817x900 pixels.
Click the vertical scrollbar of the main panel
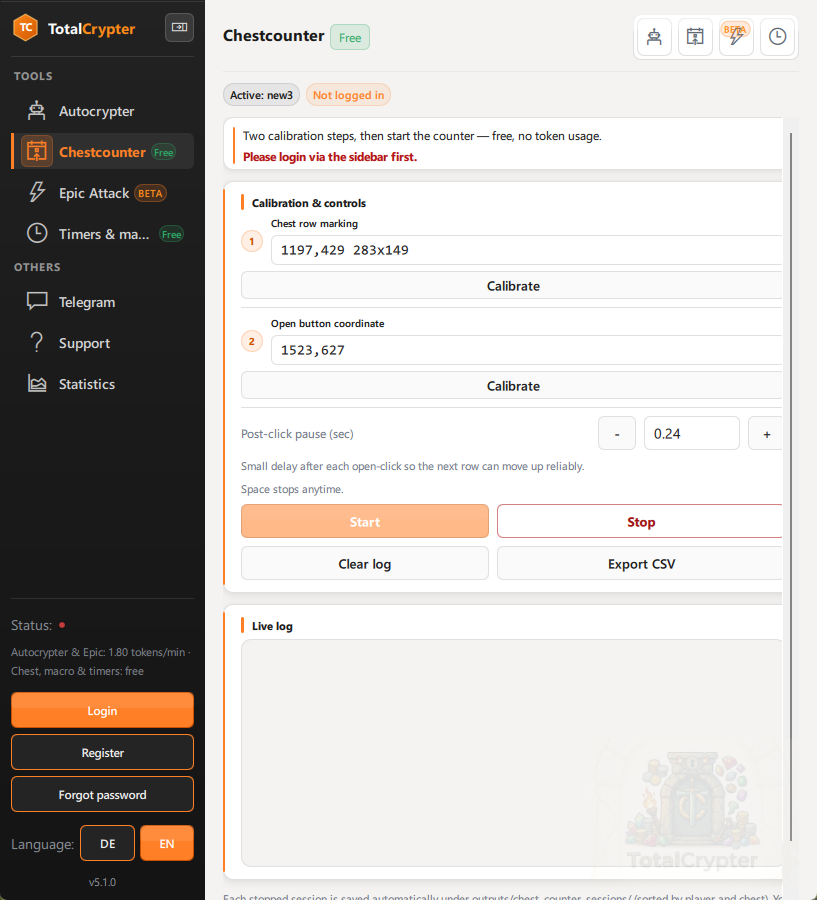[x=791, y=487]
